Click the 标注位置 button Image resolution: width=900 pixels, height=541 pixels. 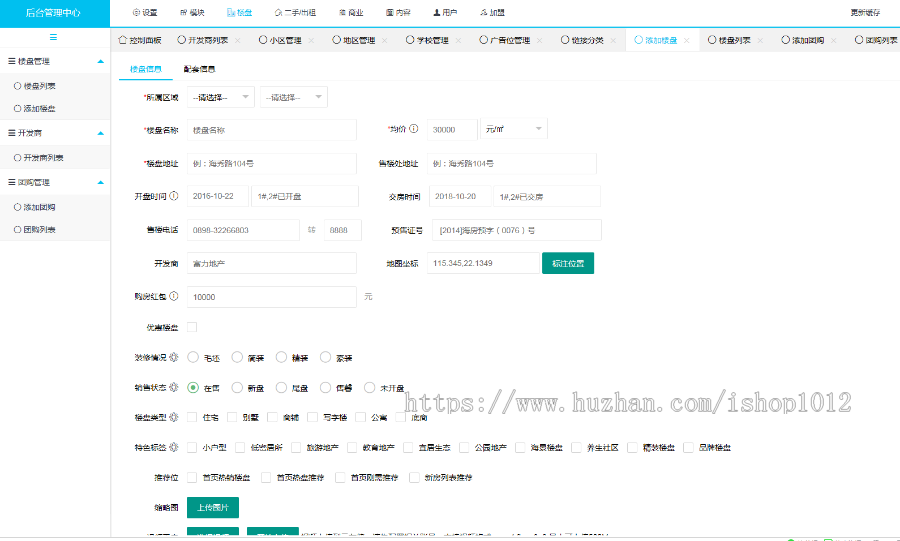[x=568, y=263]
